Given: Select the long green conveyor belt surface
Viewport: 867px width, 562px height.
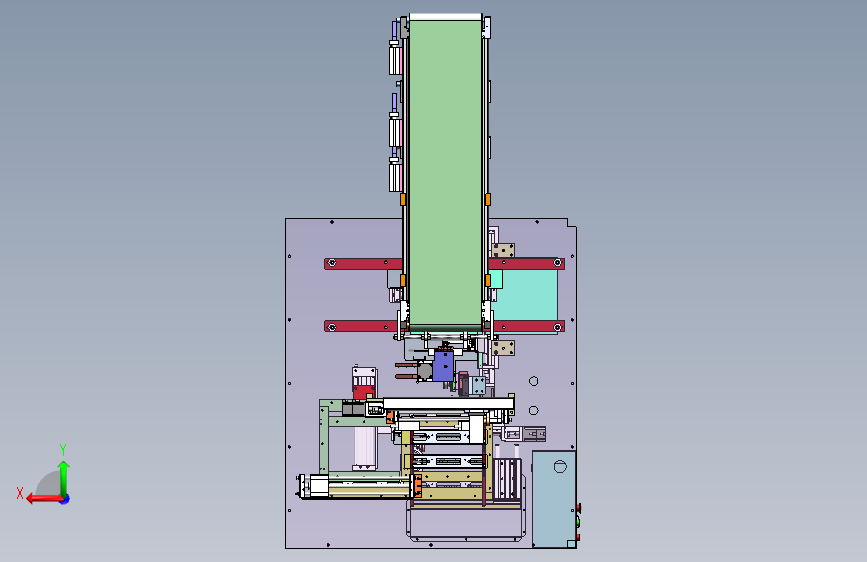Looking at the screenshot, I should pos(445,173).
